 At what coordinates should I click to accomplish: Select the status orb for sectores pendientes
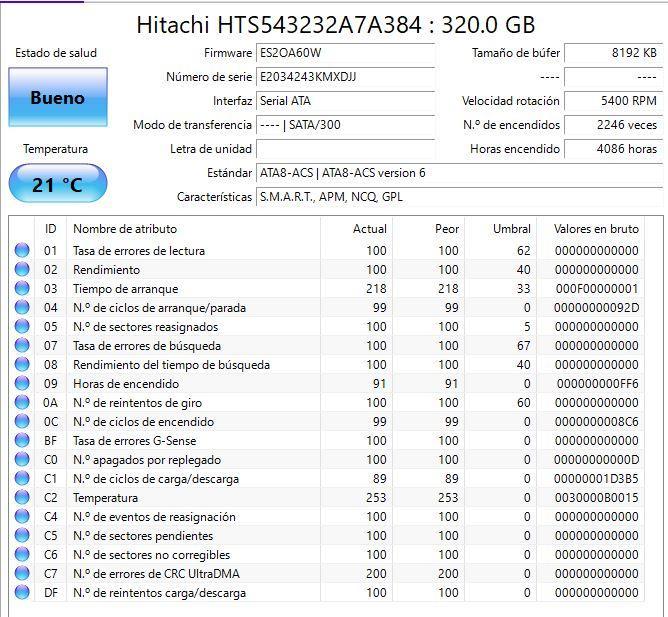point(22,536)
